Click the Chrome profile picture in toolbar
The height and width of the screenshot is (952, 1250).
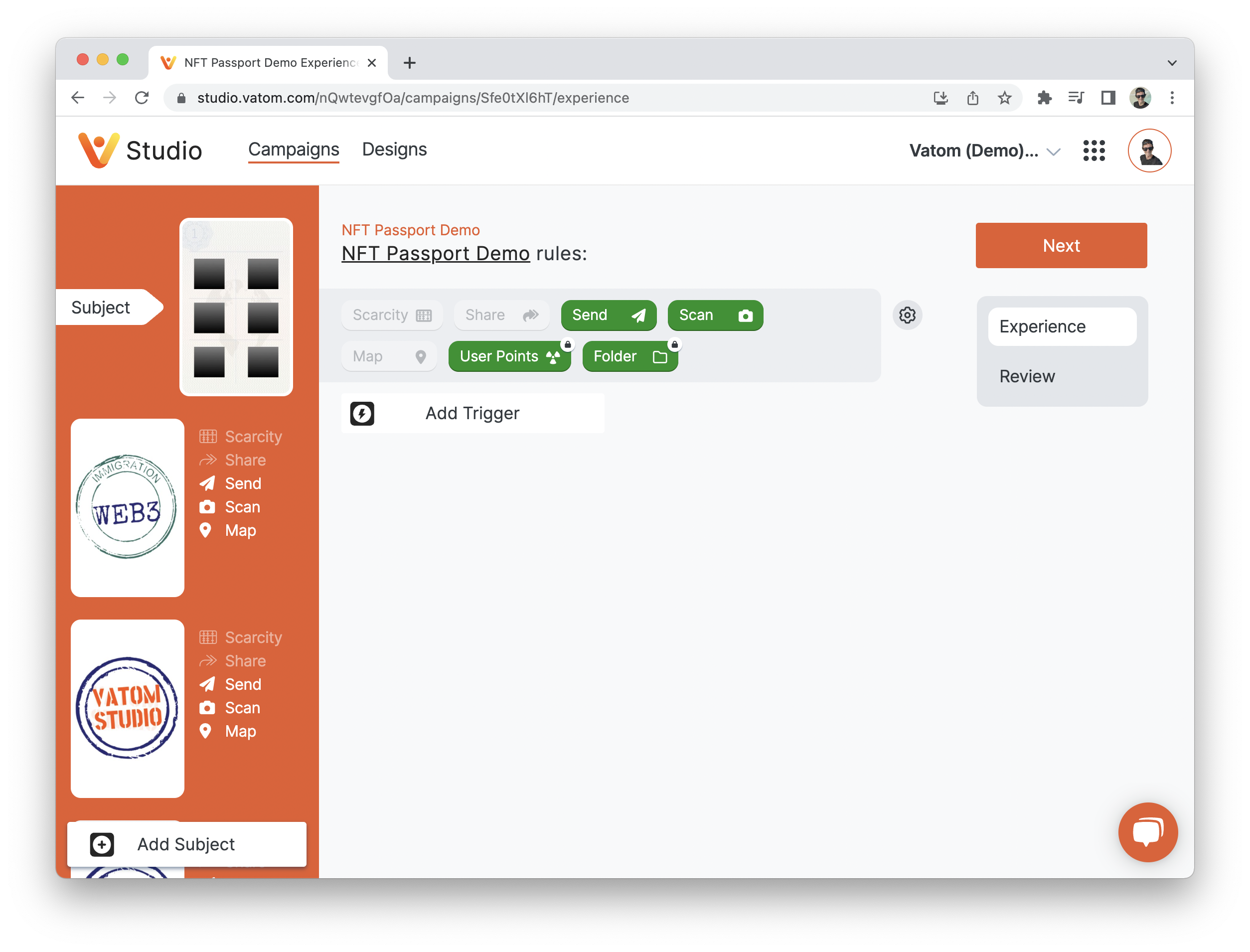(1139, 98)
